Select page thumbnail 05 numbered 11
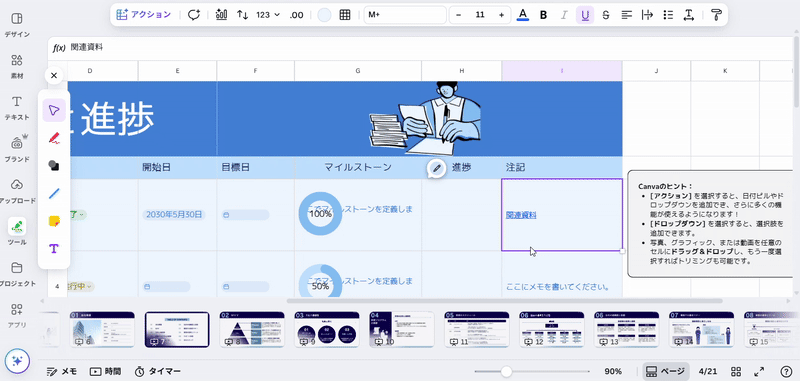The width and height of the screenshot is (800, 381). click(477, 329)
